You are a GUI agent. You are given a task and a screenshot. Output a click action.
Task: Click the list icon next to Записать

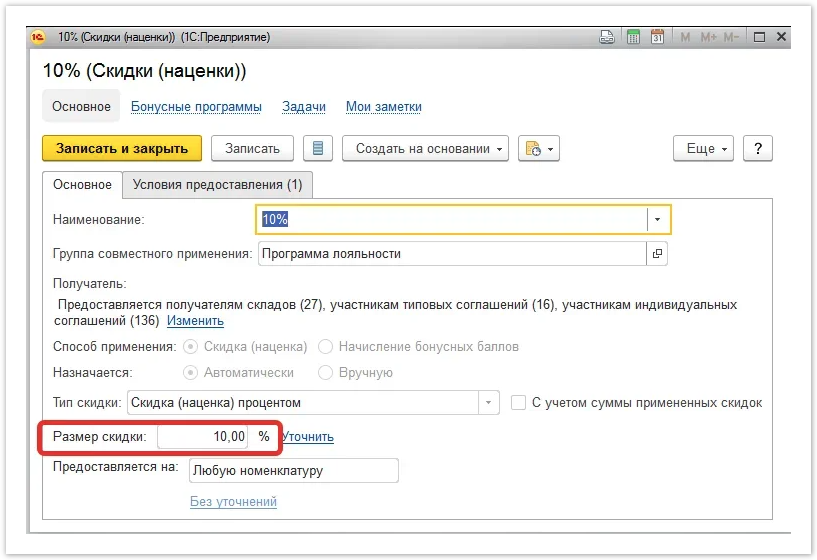tap(318, 148)
